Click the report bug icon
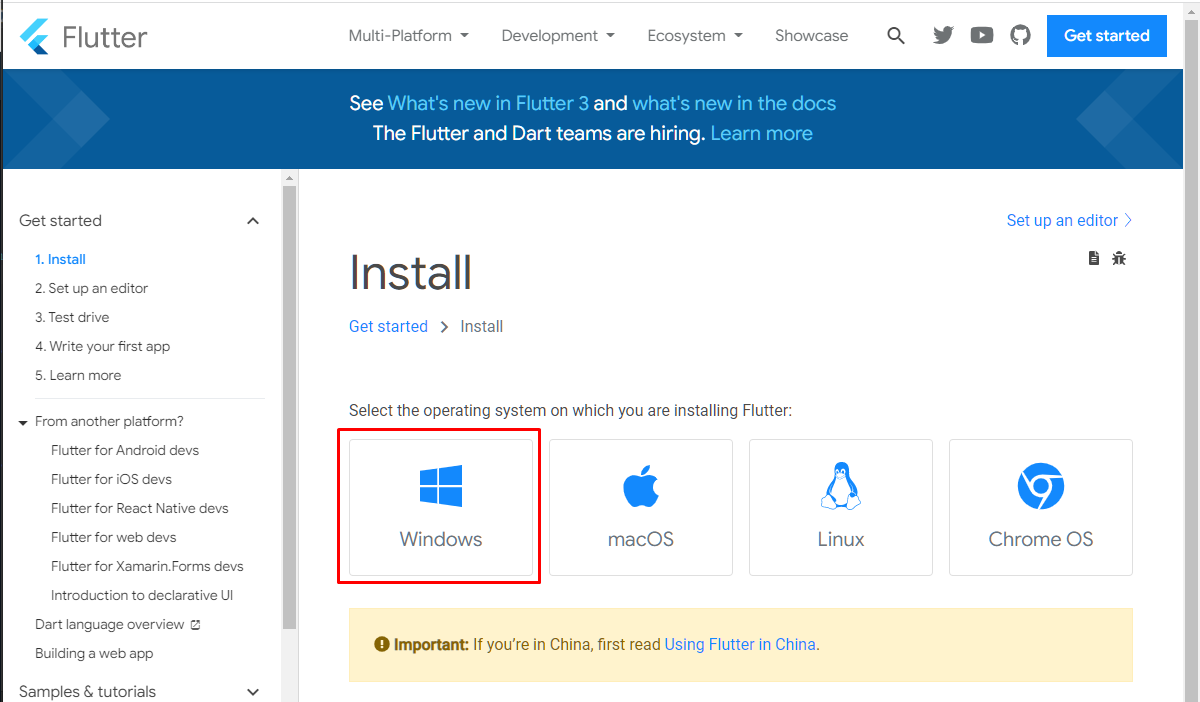1200x702 pixels. click(x=1119, y=258)
